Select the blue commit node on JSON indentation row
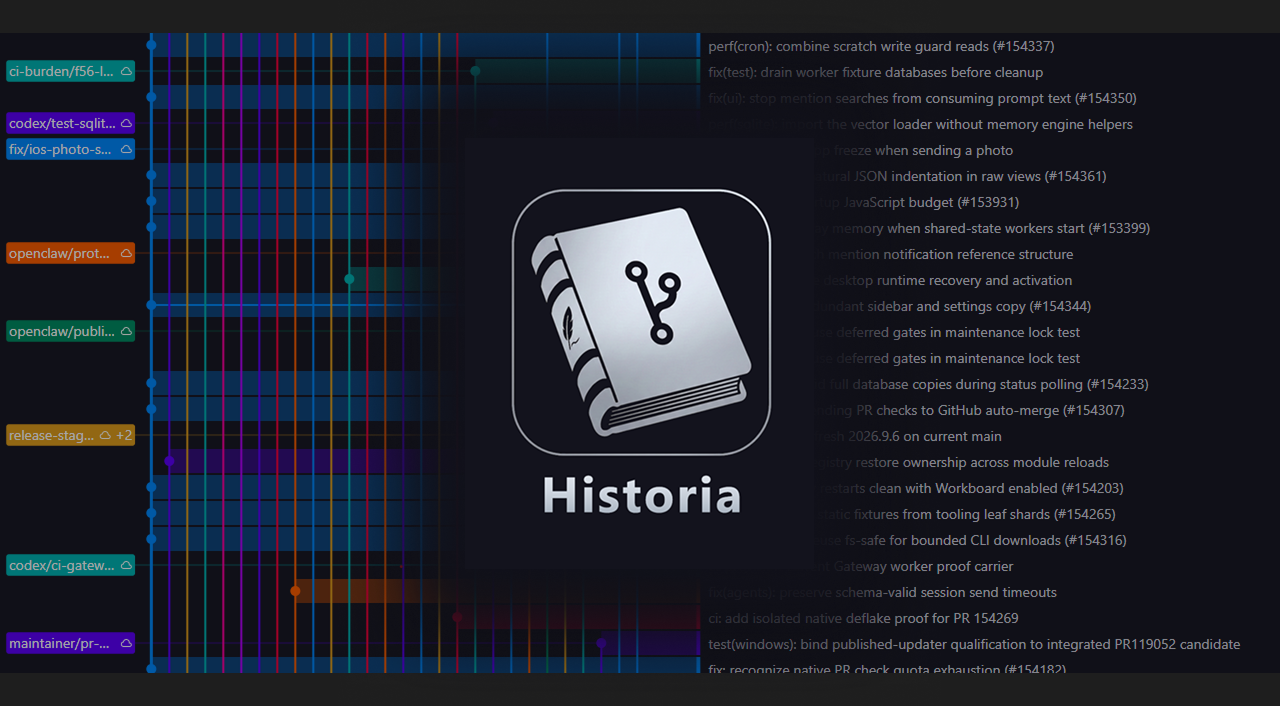Image resolution: width=1280 pixels, height=706 pixels. [x=151, y=175]
